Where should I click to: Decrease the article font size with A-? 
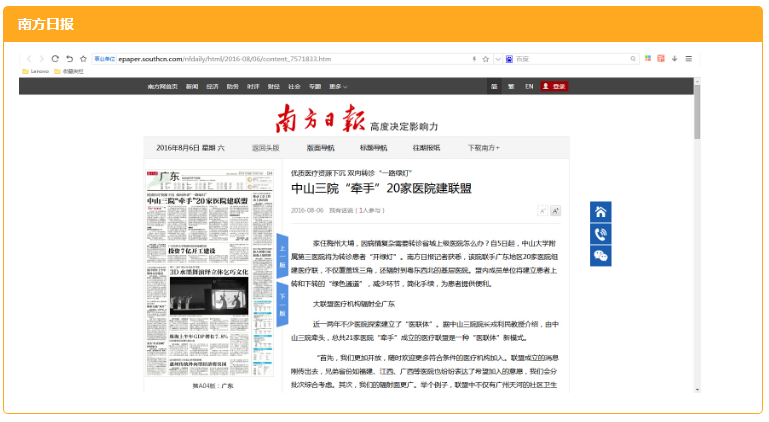click(x=542, y=211)
